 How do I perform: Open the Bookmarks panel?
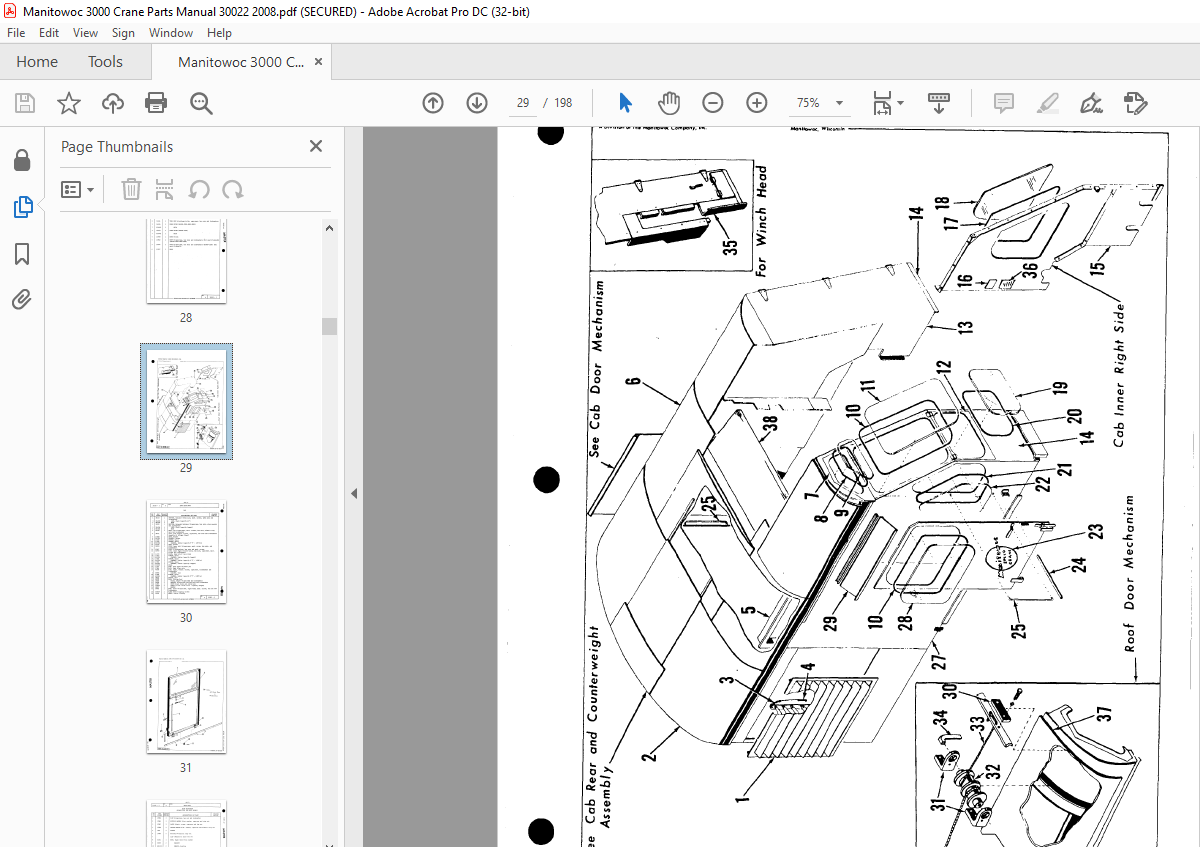pos(22,254)
